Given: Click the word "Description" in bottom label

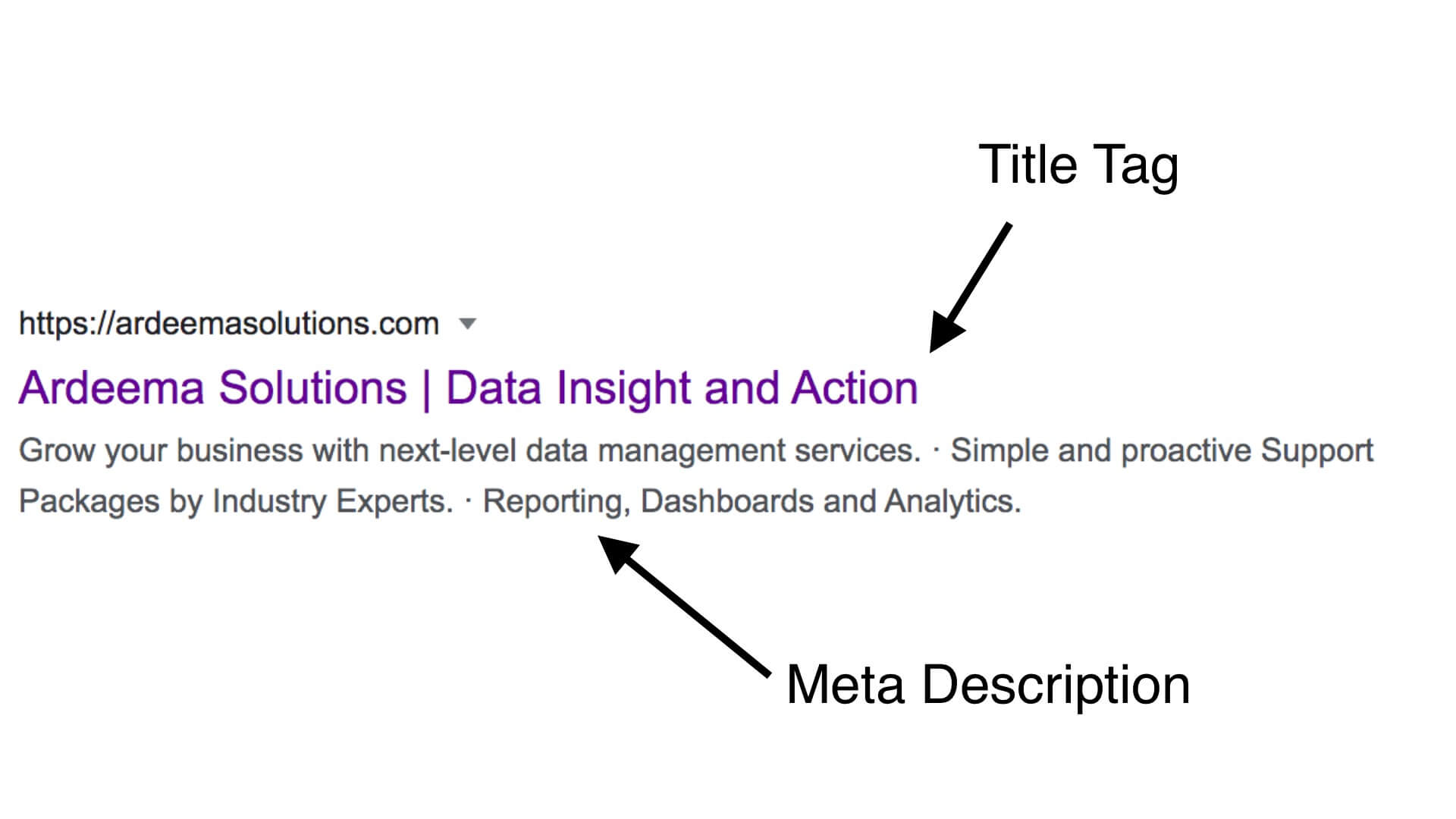Looking at the screenshot, I should [x=1056, y=685].
